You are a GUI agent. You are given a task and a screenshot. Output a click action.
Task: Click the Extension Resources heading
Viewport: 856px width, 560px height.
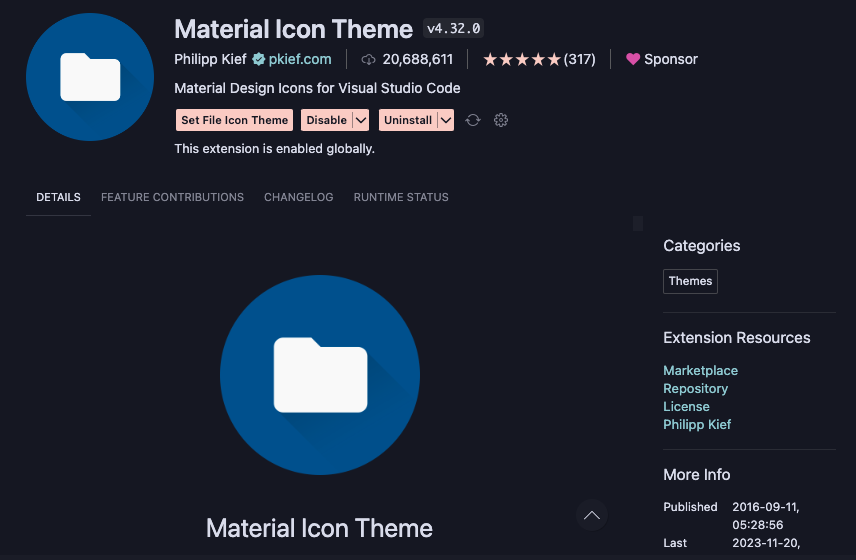coord(736,338)
